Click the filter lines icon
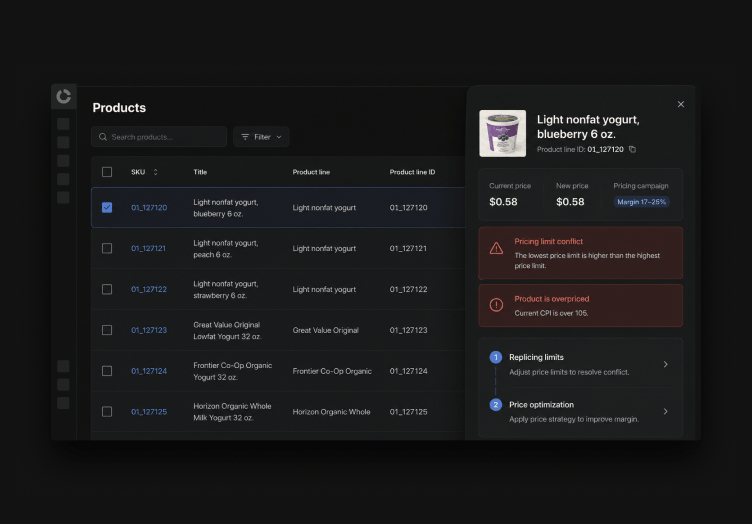 [245, 137]
